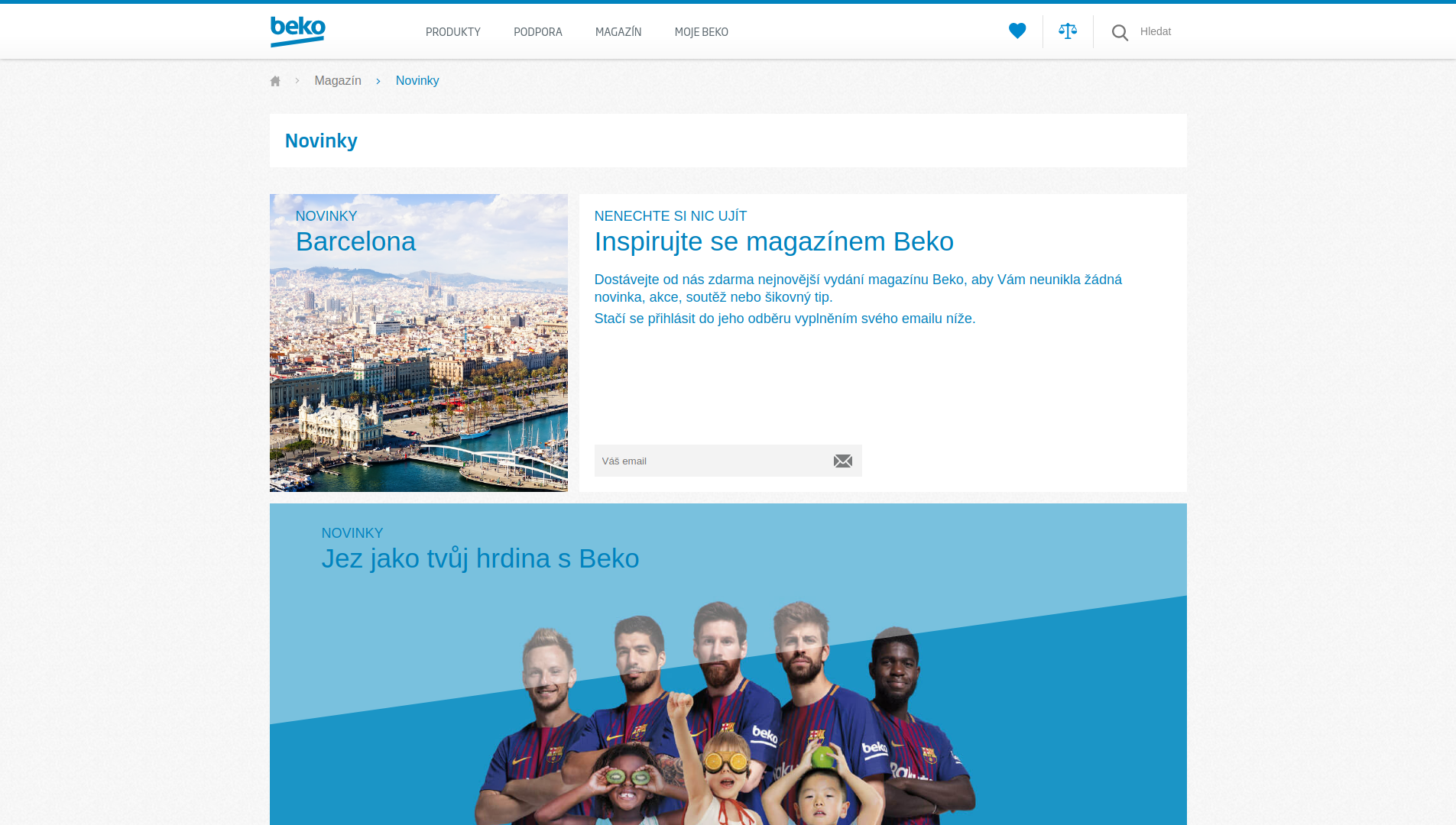Open the MAGAZÍN menu
The height and width of the screenshot is (825, 1456).
(618, 32)
